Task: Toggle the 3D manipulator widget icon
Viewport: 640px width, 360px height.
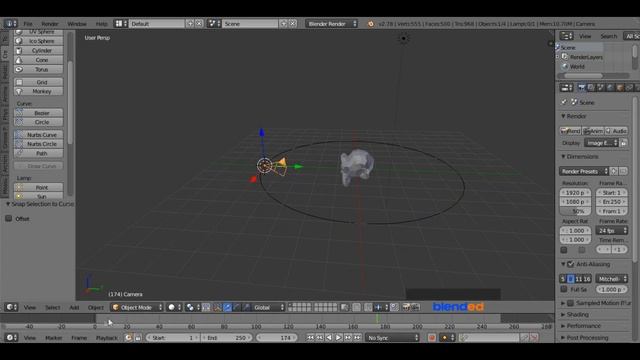Action: (x=217, y=307)
